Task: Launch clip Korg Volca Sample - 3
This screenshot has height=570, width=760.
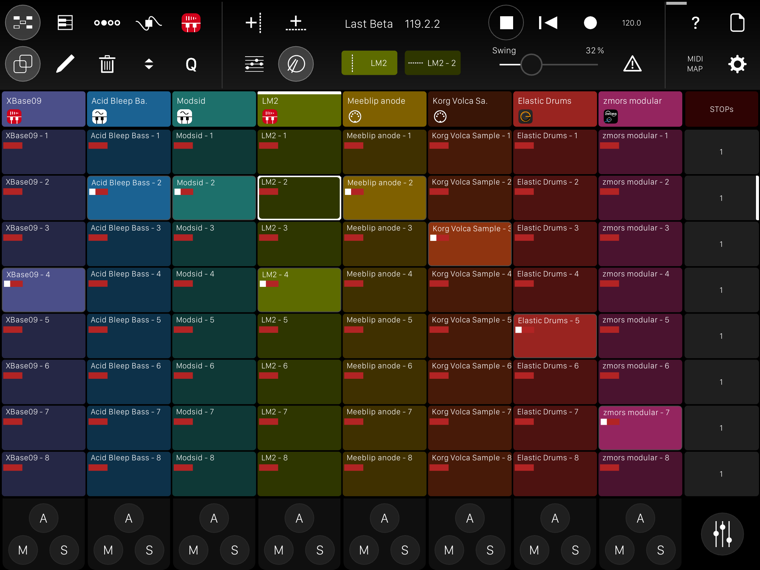Action: pos(470,244)
